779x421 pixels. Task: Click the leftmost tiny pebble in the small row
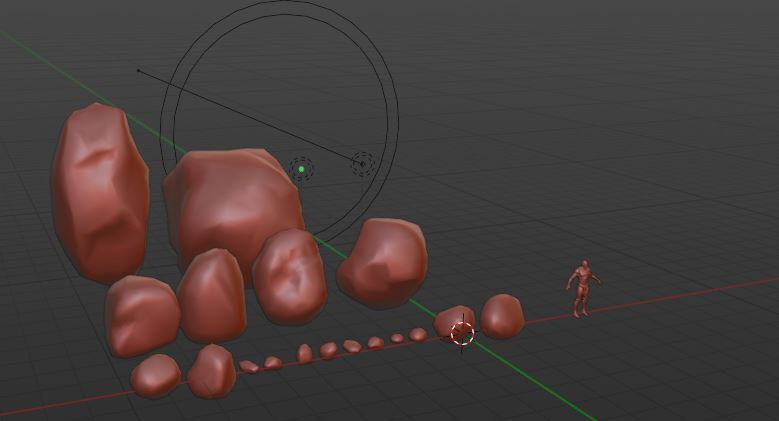249,367
